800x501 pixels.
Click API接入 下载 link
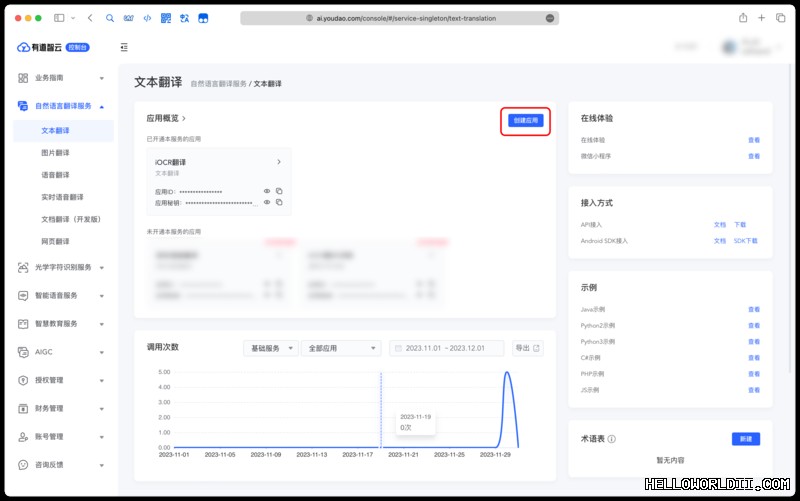[740, 224]
